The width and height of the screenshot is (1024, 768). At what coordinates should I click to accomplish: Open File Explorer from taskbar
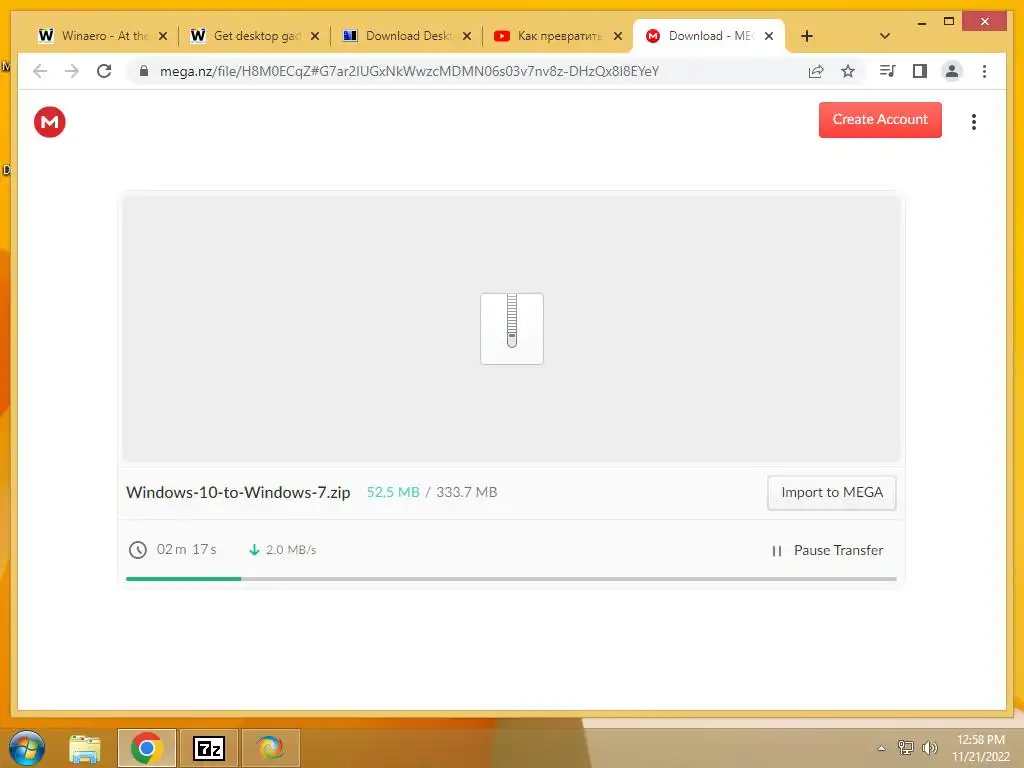tap(85, 748)
